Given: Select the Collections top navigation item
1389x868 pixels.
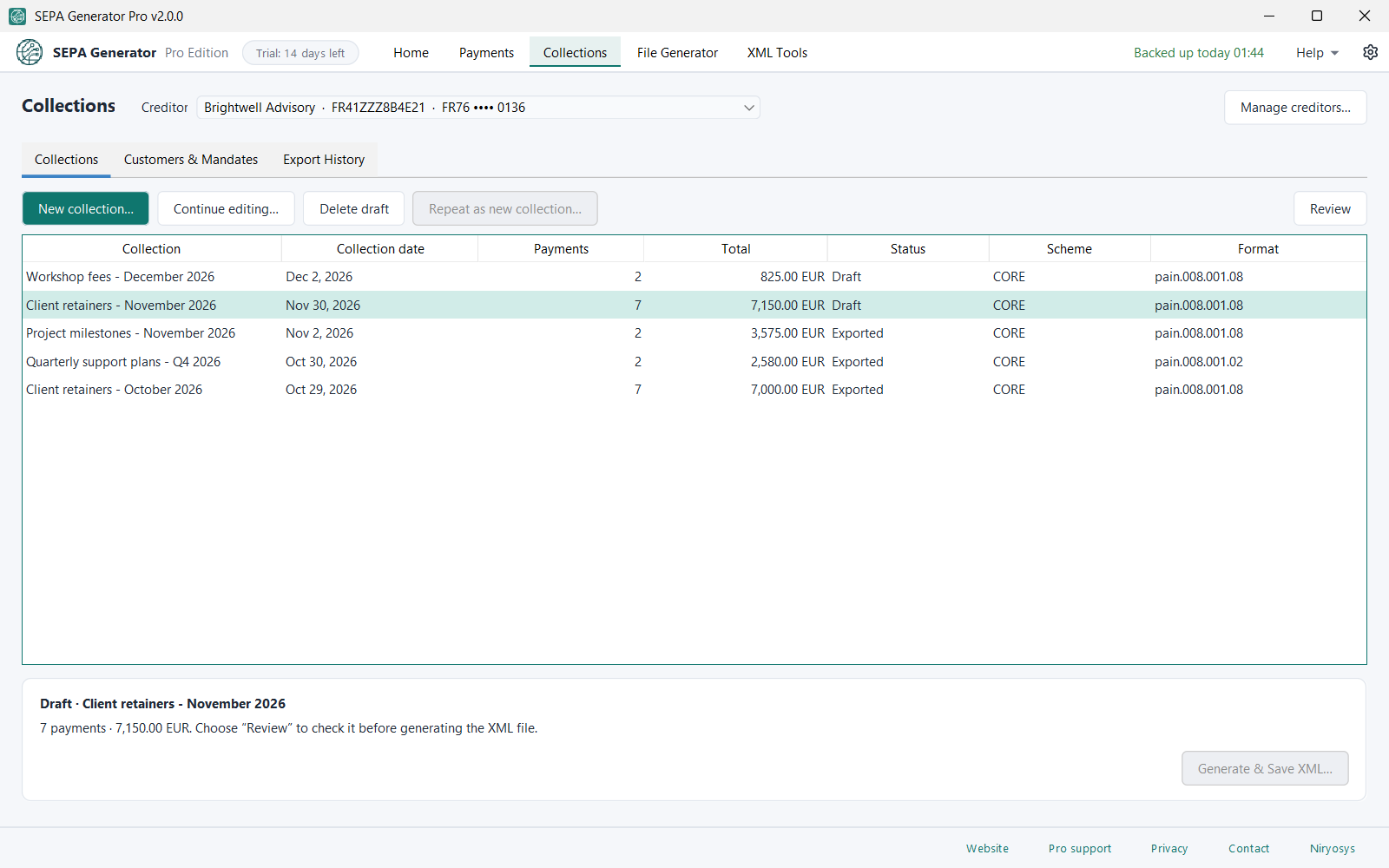Looking at the screenshot, I should (x=575, y=53).
